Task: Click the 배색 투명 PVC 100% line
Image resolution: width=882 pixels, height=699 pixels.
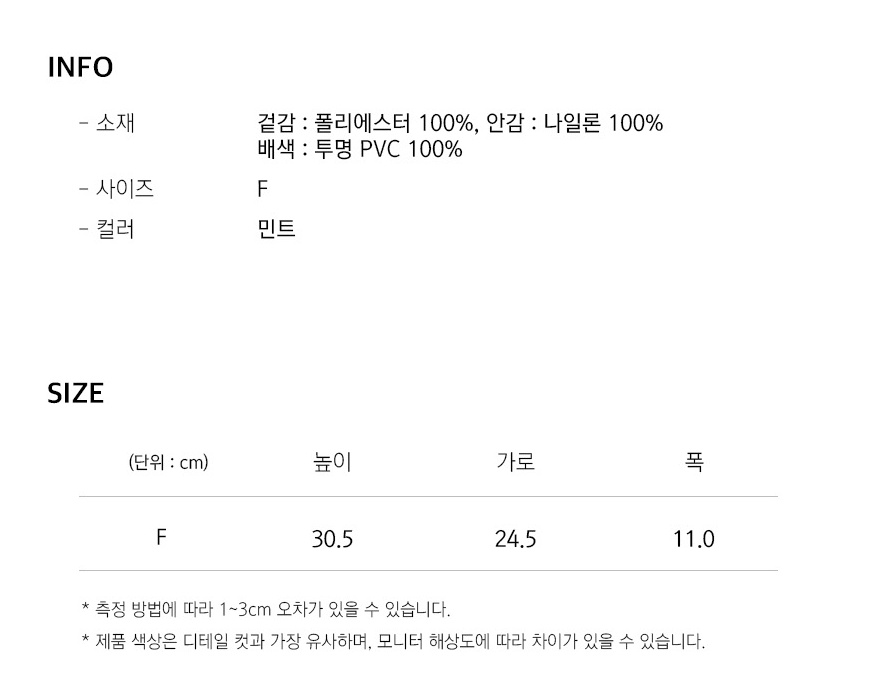Action: [359, 150]
